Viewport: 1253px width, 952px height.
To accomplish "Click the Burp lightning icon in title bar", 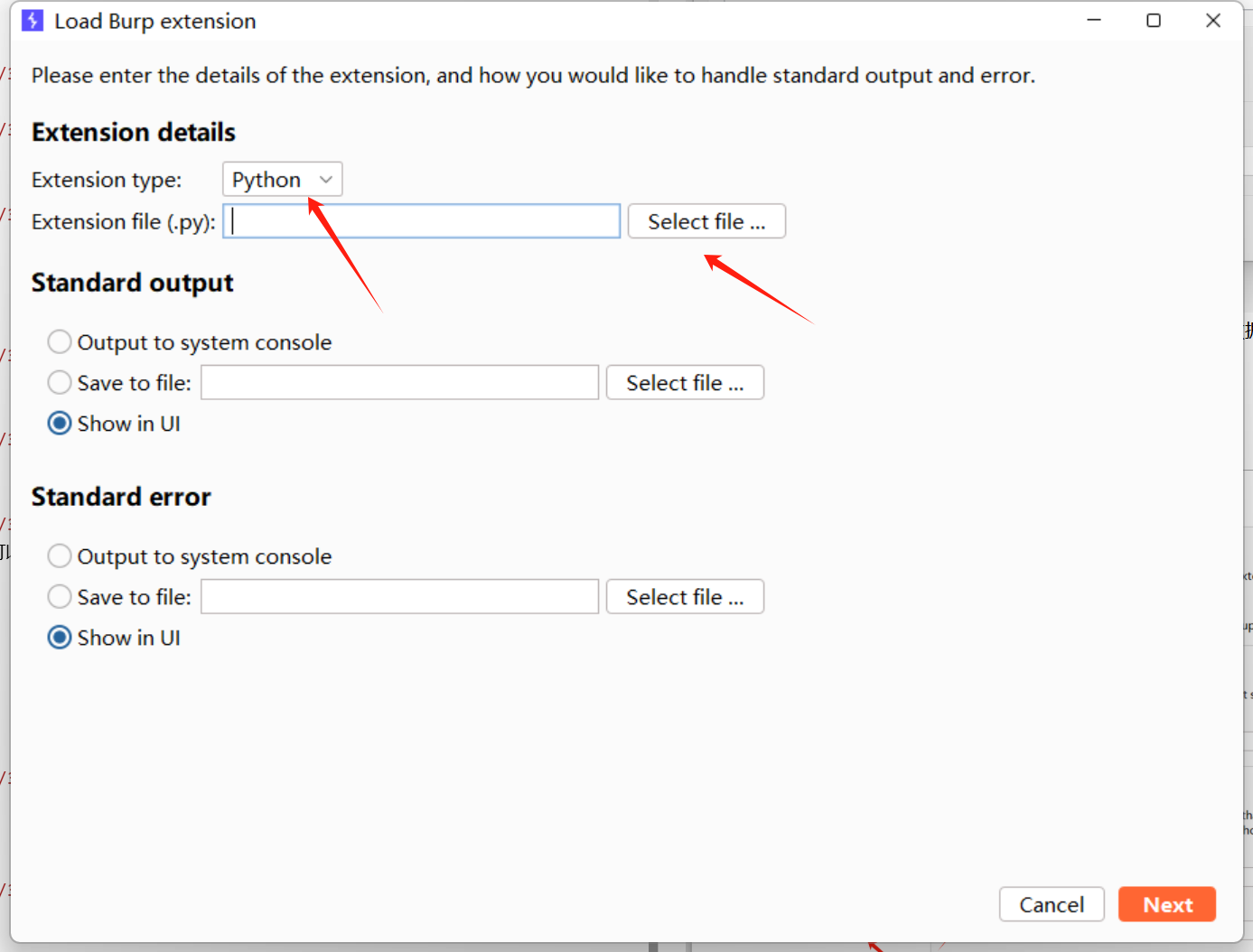I will point(33,20).
